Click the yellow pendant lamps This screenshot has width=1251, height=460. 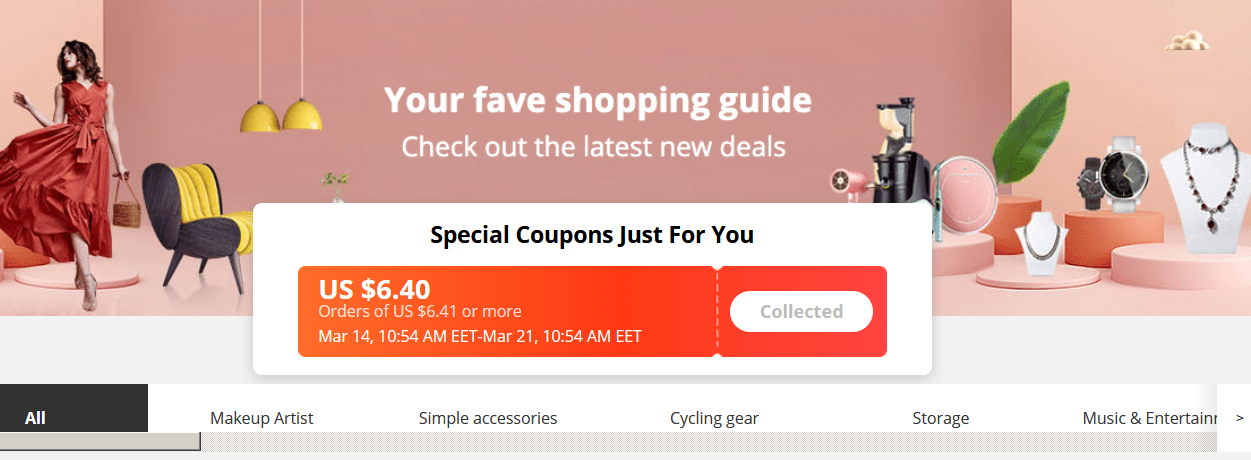pyautogui.click(x=281, y=115)
